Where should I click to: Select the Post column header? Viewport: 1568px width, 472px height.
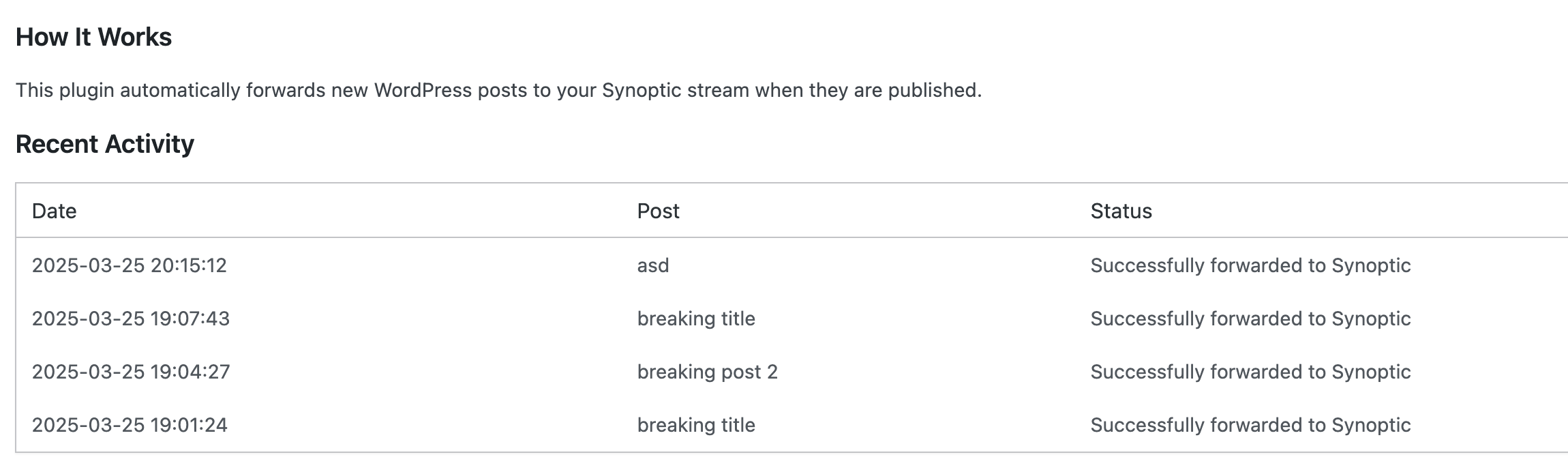pyautogui.click(x=658, y=211)
